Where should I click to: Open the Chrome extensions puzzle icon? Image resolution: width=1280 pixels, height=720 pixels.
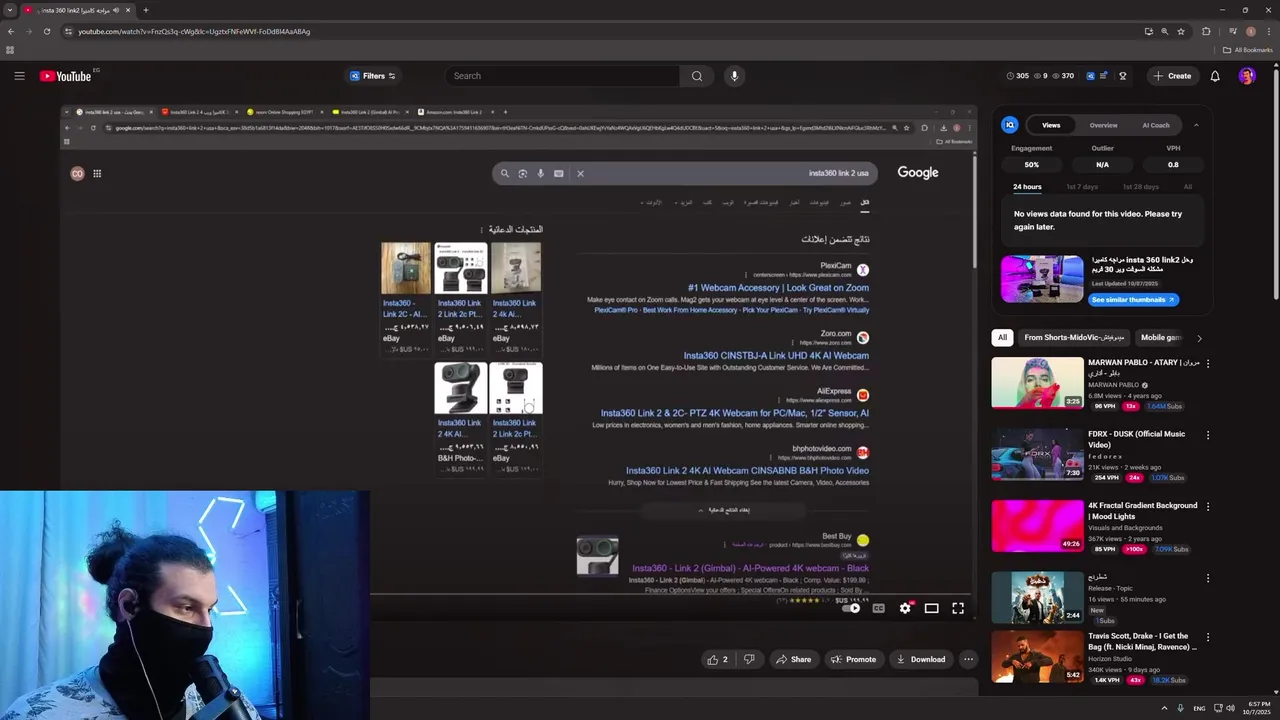[1206, 31]
